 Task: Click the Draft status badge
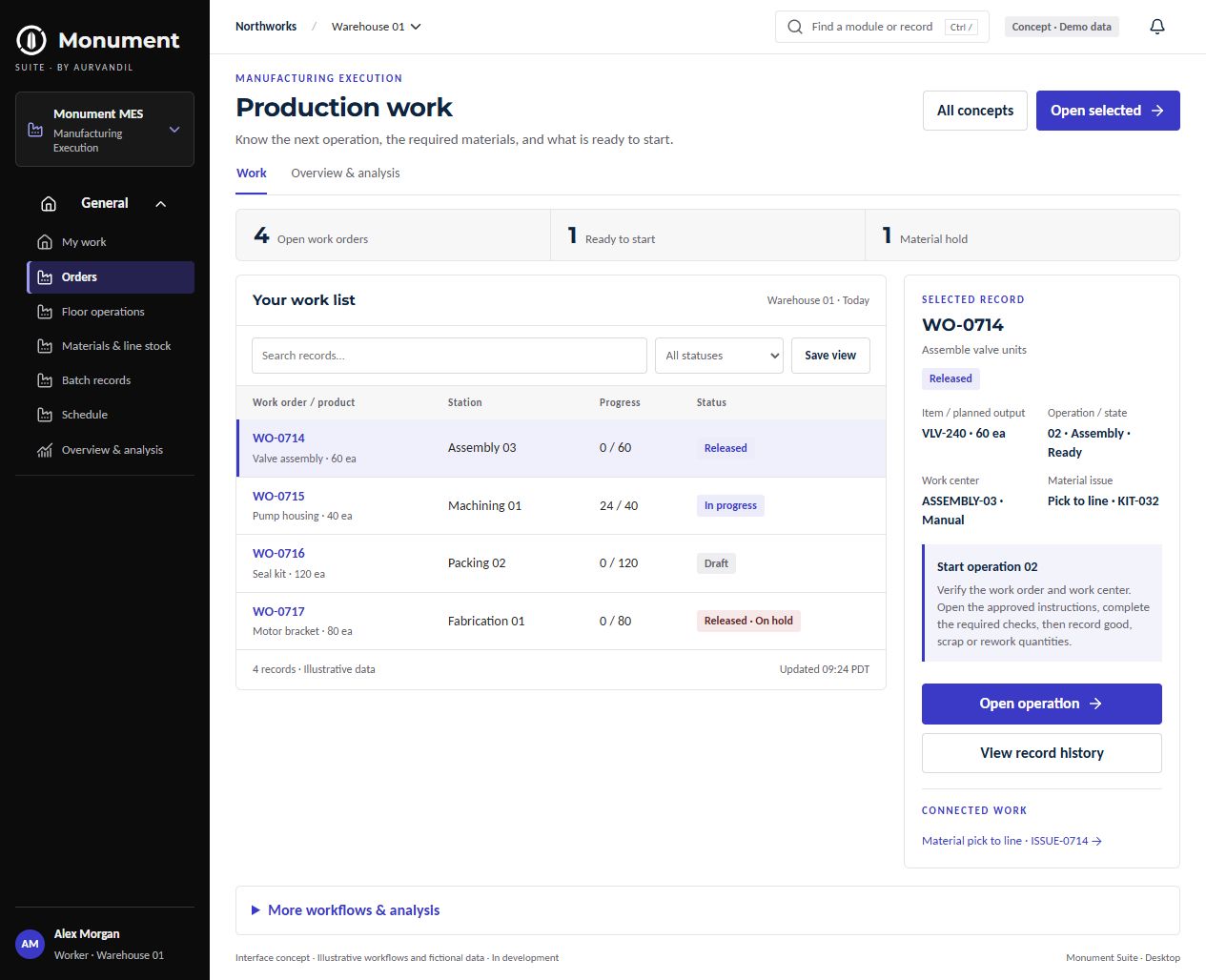click(716, 563)
